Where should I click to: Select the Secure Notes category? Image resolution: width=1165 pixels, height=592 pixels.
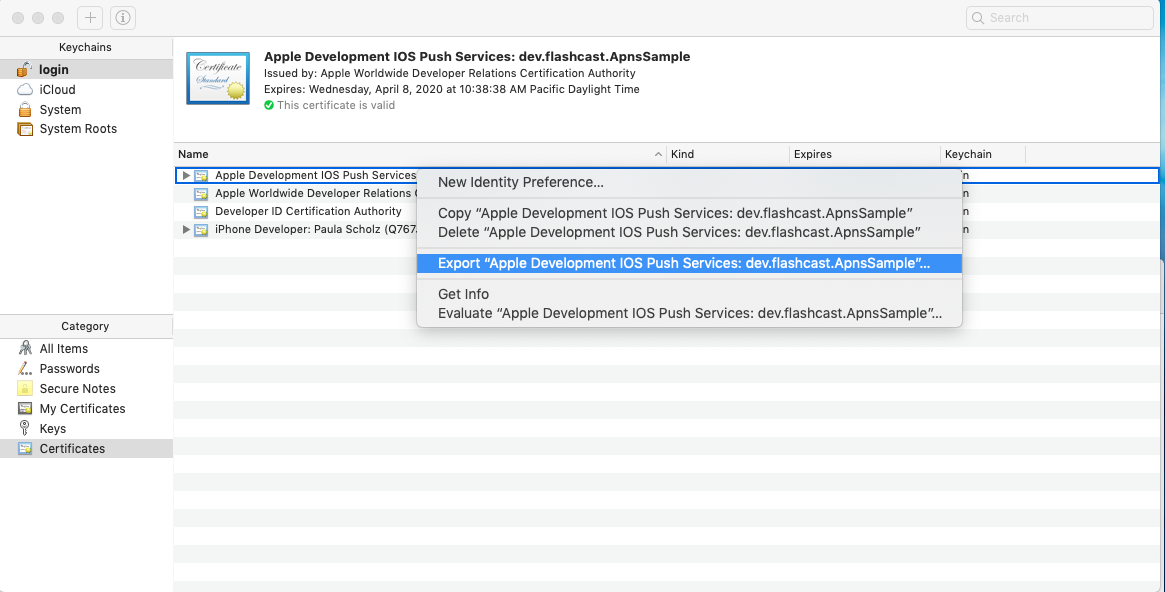click(86, 388)
